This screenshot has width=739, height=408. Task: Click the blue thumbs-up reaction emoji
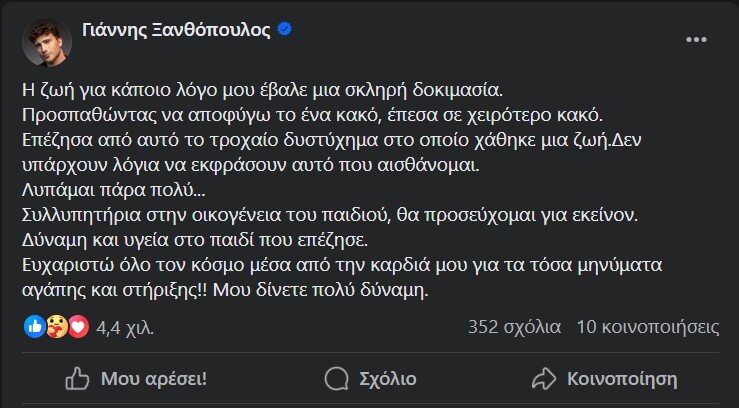(34, 326)
